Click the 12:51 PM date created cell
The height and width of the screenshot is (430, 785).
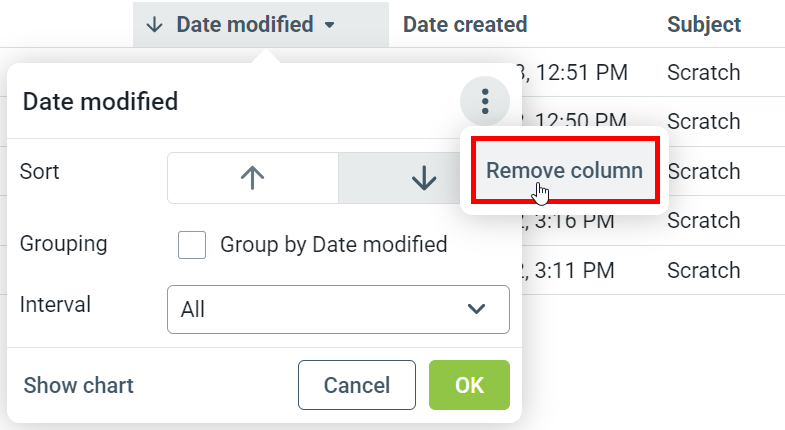[580, 72]
